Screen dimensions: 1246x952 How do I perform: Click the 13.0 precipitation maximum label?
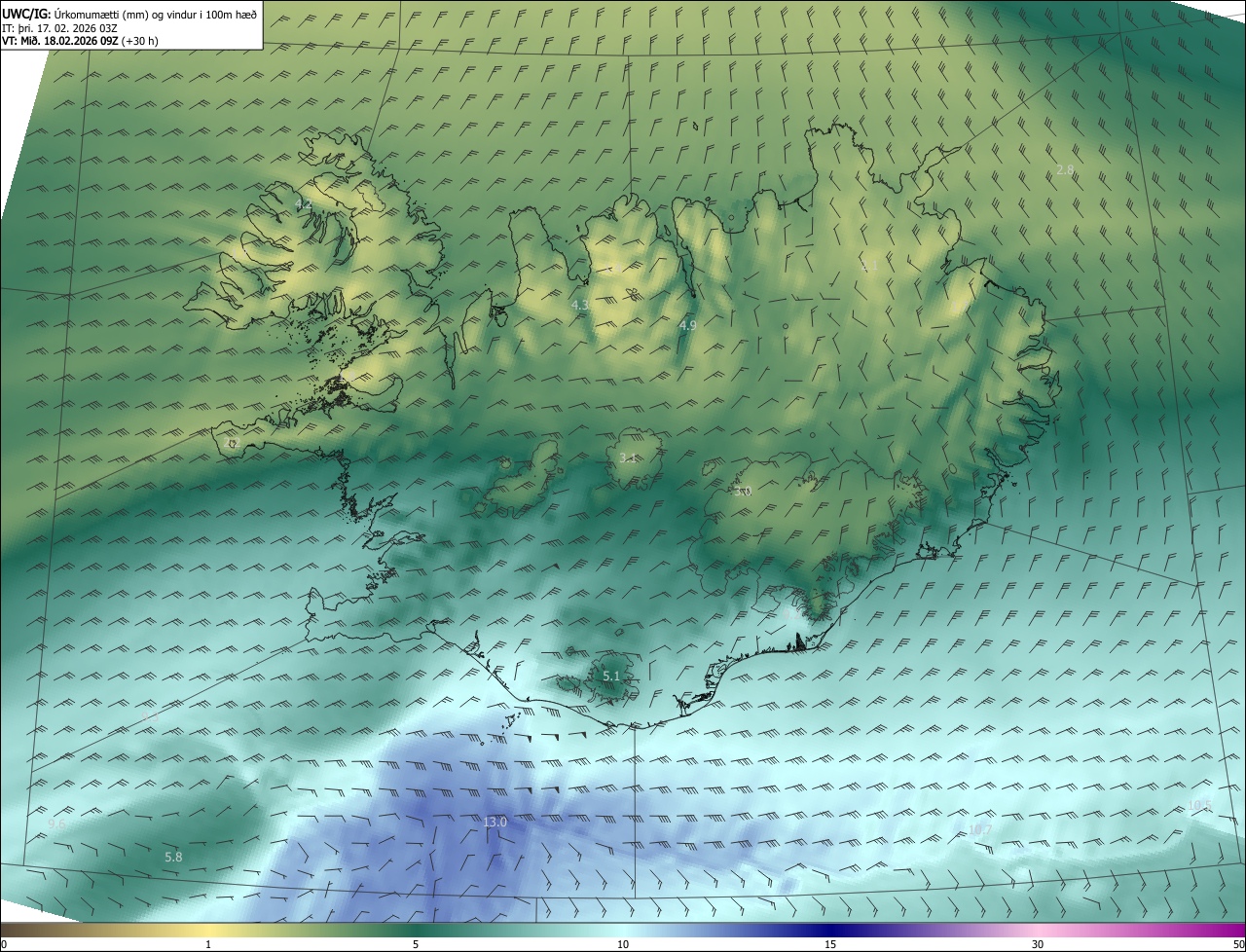pos(495,823)
